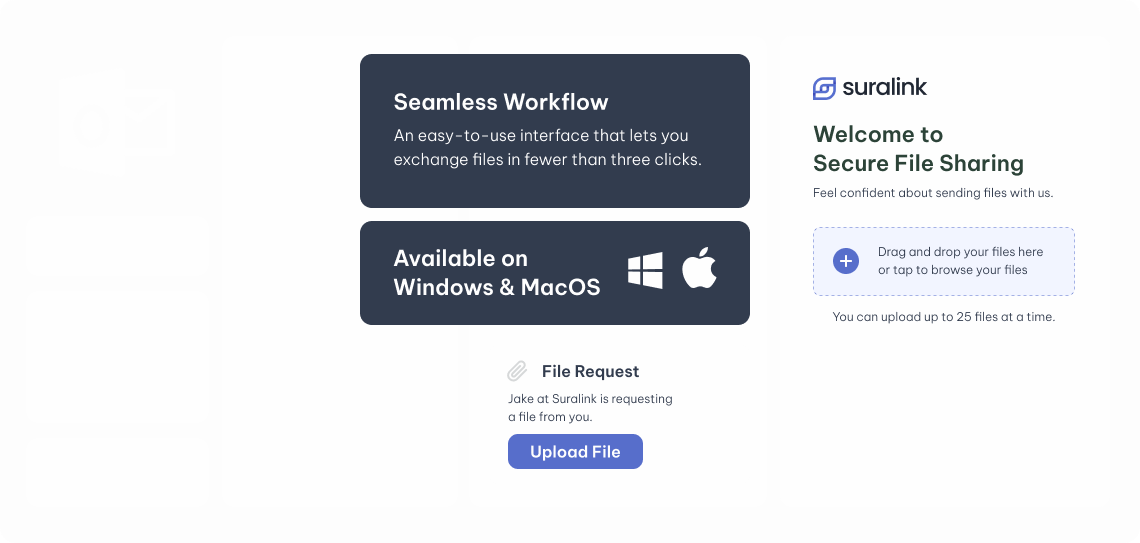Click the easy-to-use interface description text
Screen dimensions: 1140x543
[547, 147]
